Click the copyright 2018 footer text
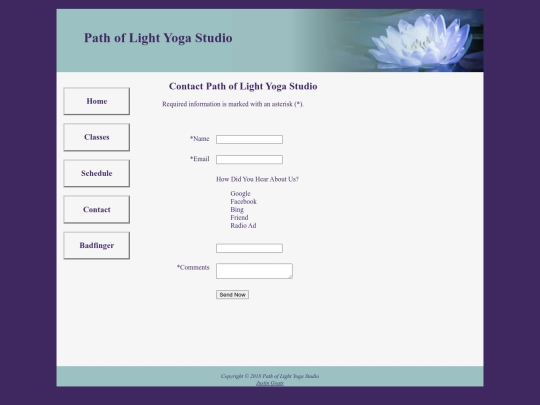 point(270,376)
